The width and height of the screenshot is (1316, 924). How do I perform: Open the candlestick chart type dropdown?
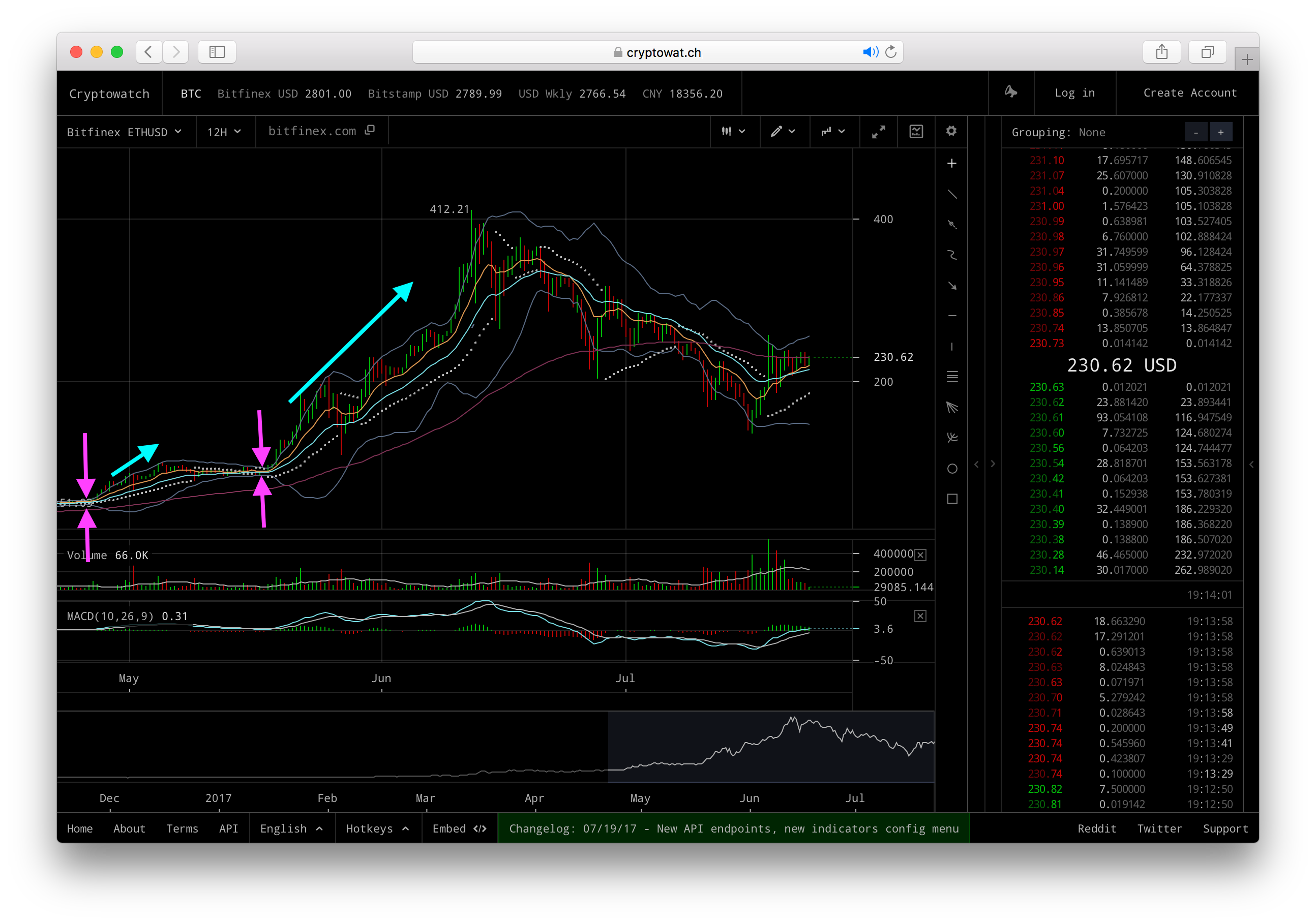(734, 132)
